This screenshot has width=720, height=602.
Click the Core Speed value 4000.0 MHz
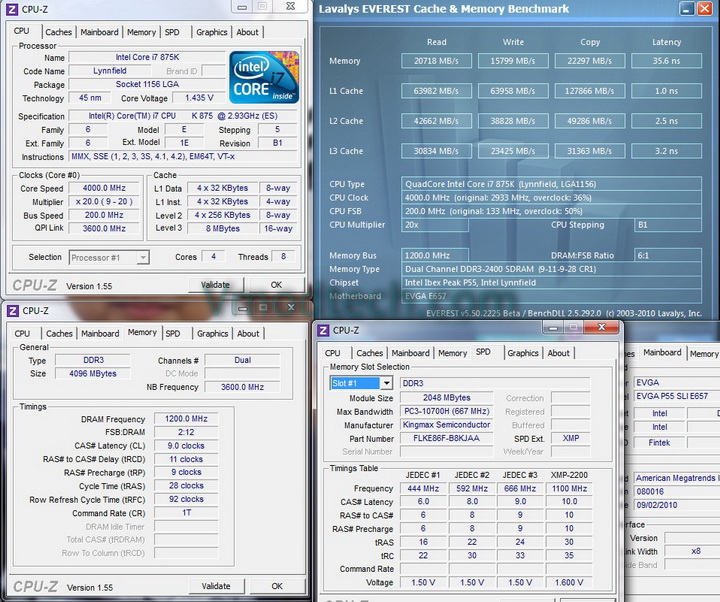pyautogui.click(x=104, y=188)
